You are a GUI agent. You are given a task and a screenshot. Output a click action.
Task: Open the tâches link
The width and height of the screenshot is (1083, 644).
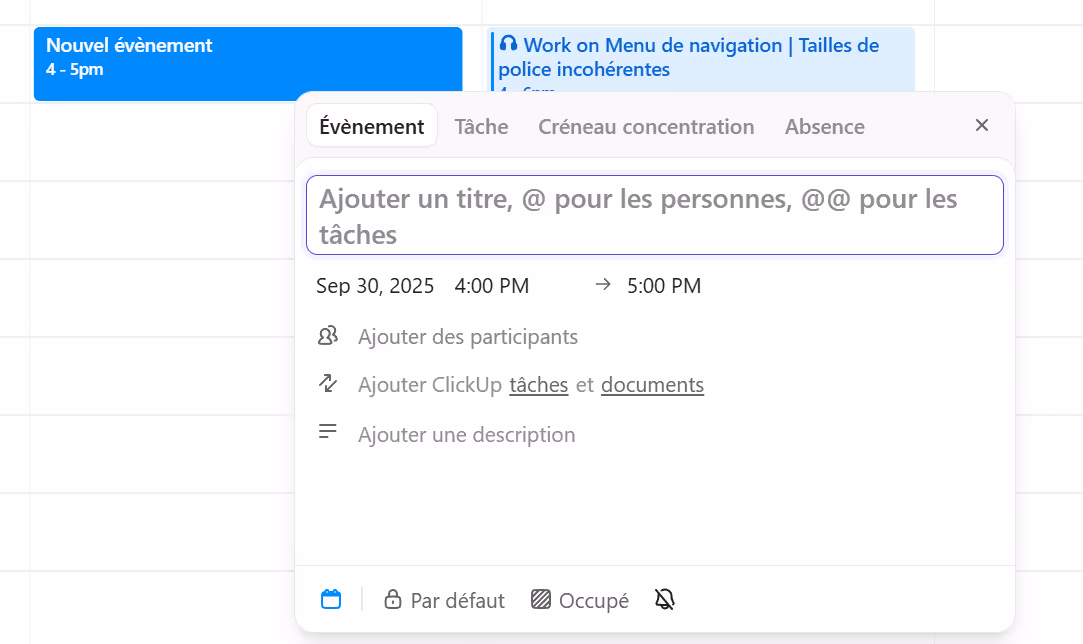tap(538, 384)
